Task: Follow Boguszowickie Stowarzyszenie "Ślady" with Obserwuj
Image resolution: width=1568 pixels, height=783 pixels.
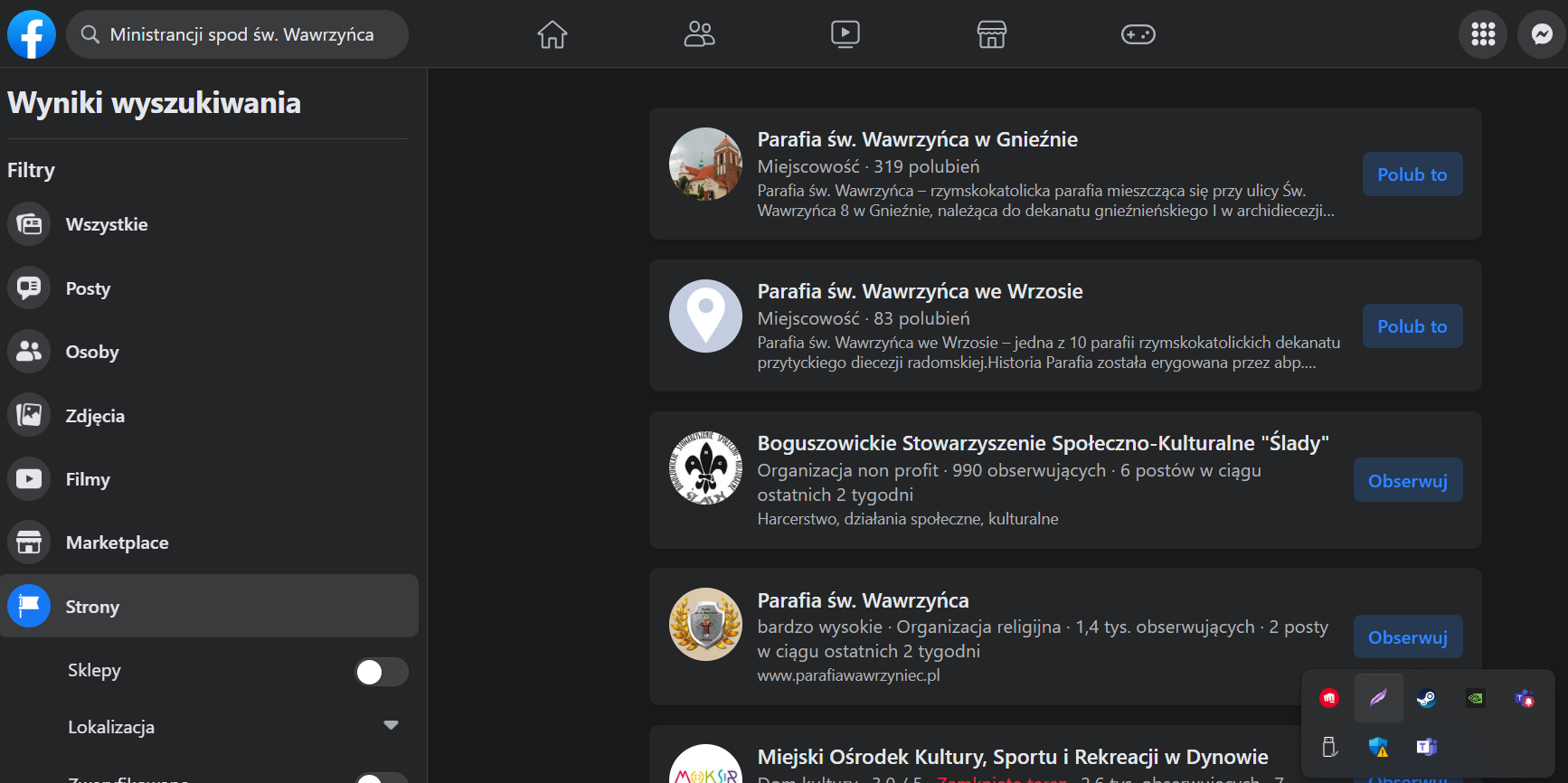Action: 1407,480
